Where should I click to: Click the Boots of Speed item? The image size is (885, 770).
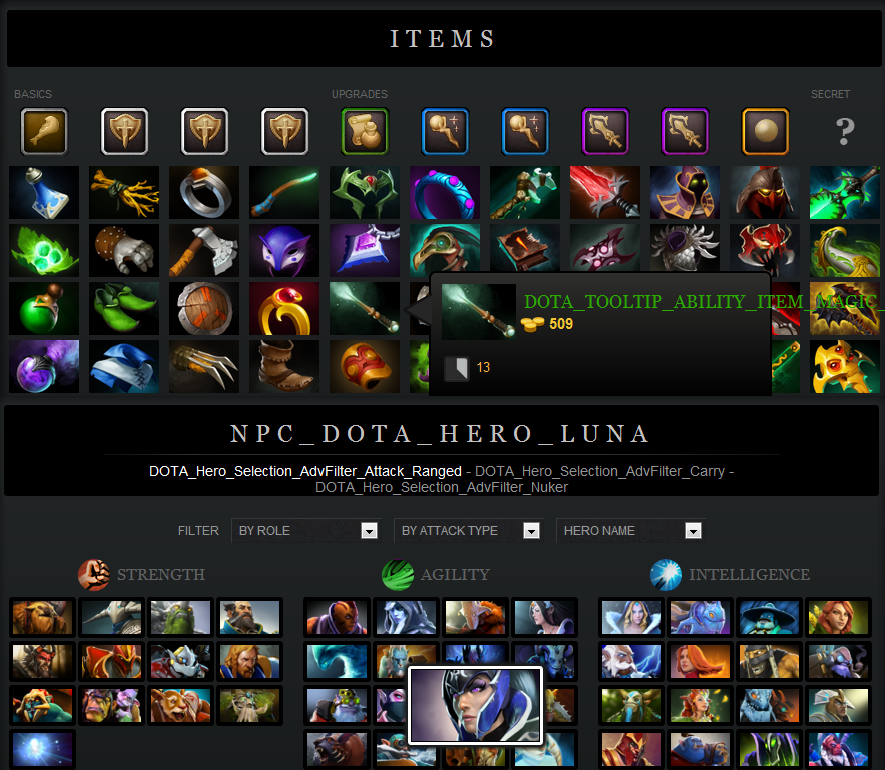tap(284, 366)
